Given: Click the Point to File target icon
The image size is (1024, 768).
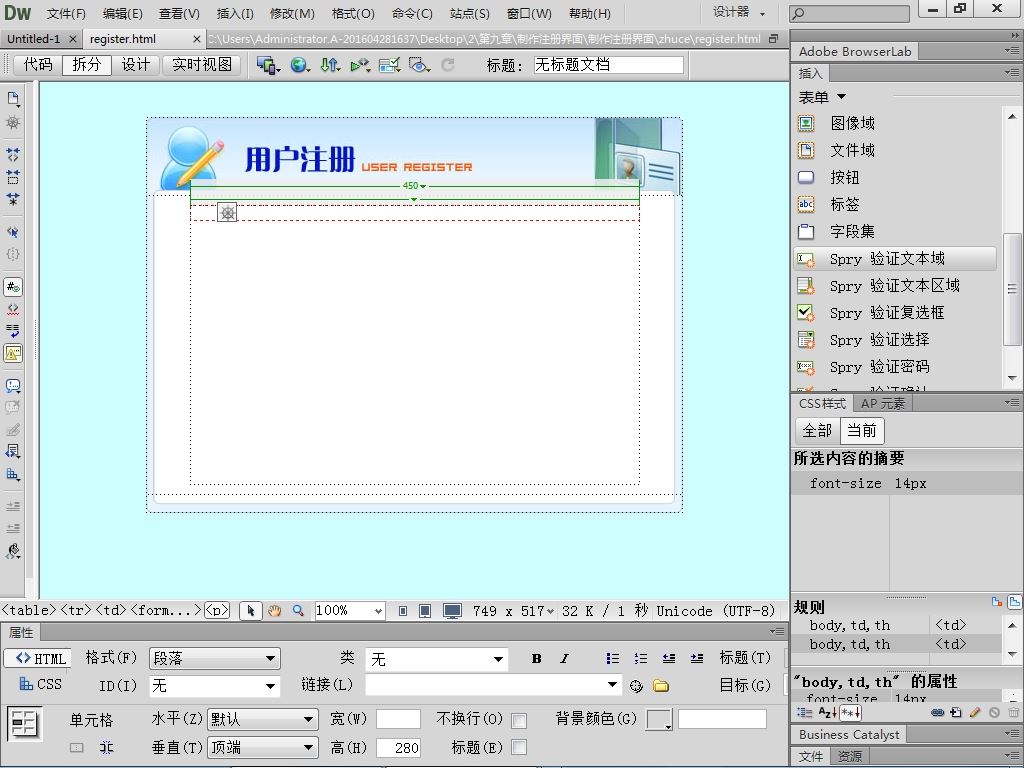Looking at the screenshot, I should [636, 686].
